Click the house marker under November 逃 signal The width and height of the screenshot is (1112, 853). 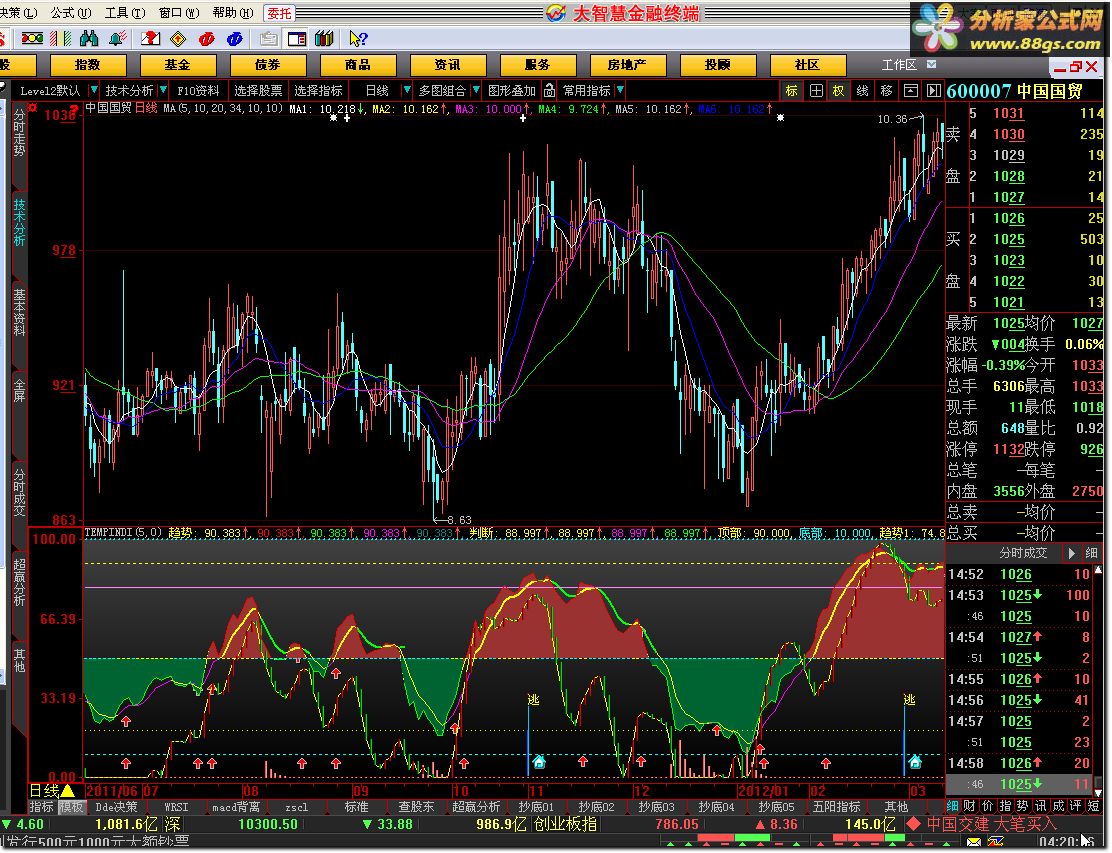click(x=539, y=762)
